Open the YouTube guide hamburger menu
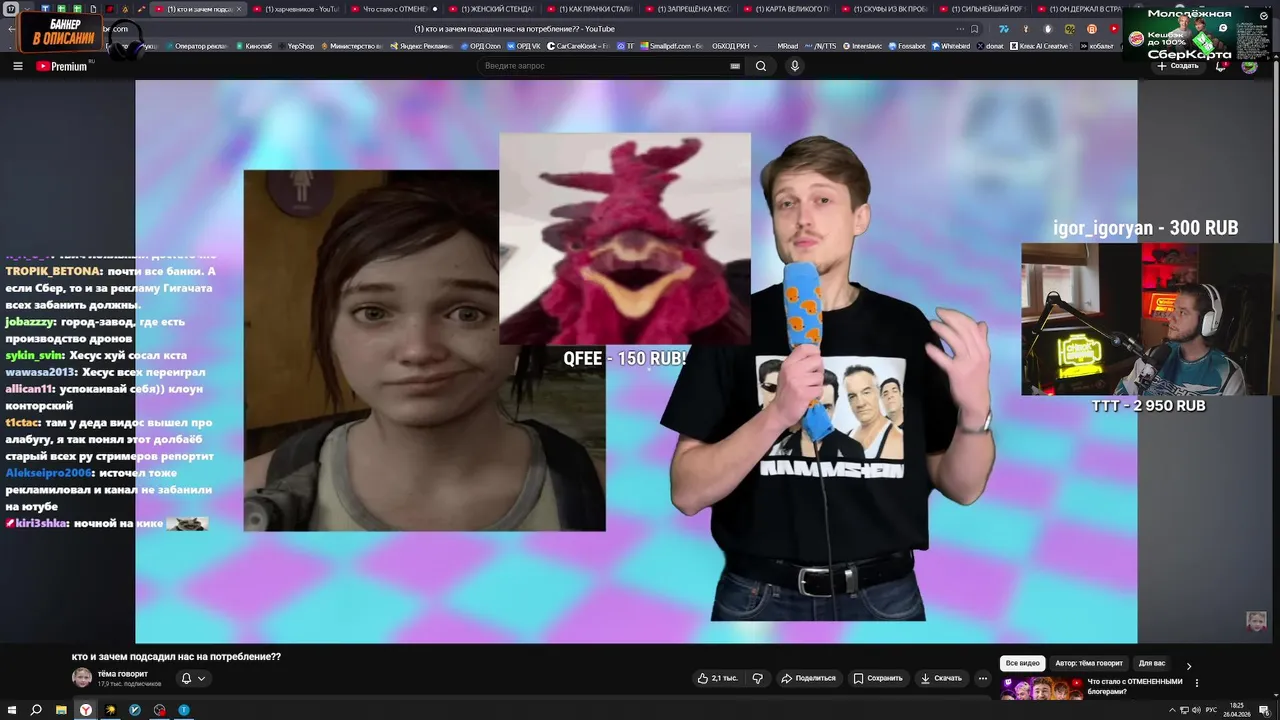Image resolution: width=1280 pixels, height=720 pixels. [17, 66]
